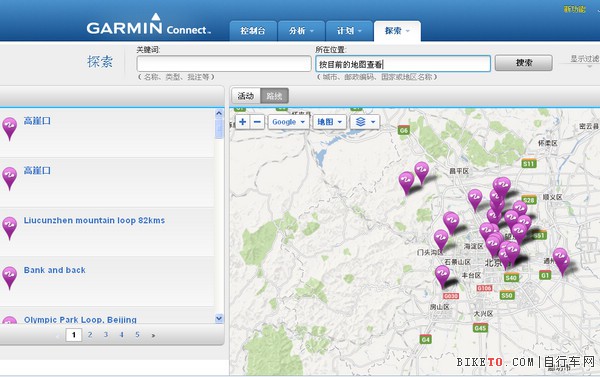This screenshot has height=377, width=600.
Task: Click the 顺义区 map label
Action: click(x=552, y=197)
